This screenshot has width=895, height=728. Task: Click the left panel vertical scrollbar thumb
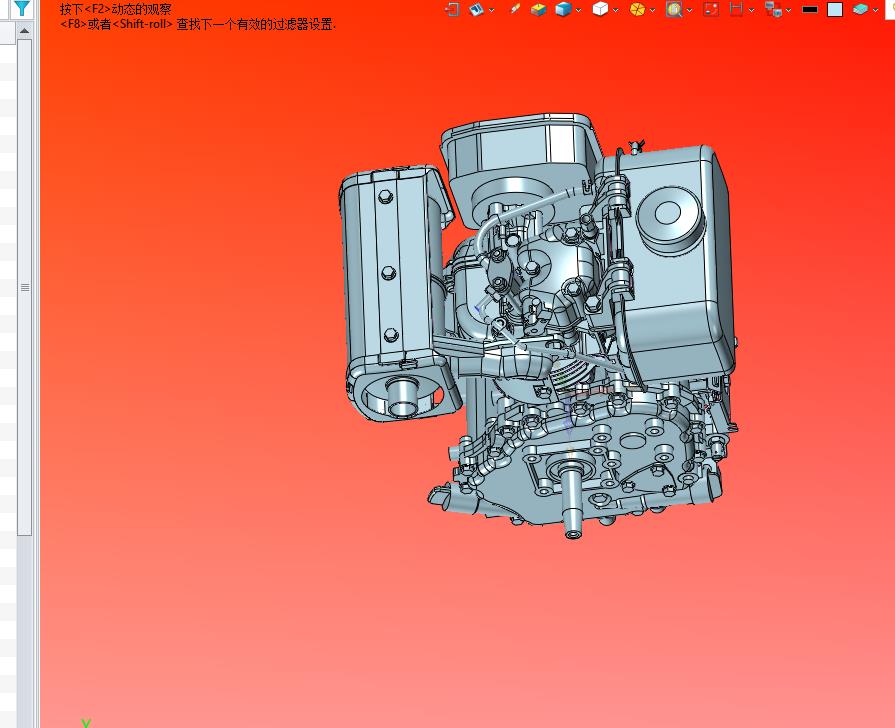pos(24,287)
